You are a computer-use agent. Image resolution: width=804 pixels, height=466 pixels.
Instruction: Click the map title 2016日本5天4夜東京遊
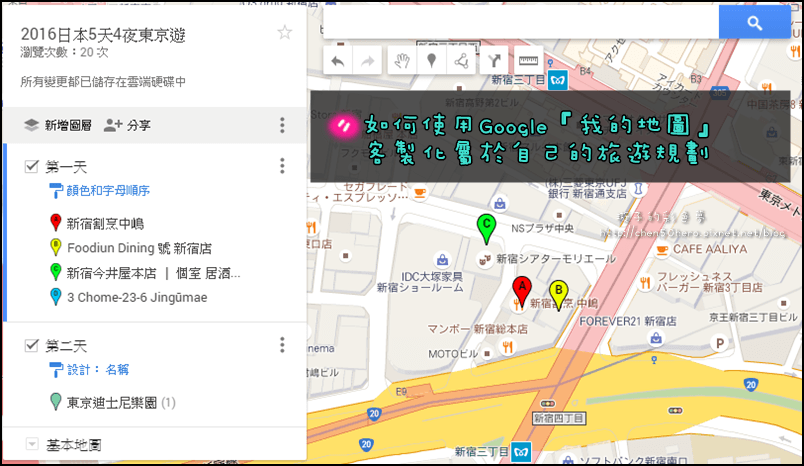pos(103,35)
